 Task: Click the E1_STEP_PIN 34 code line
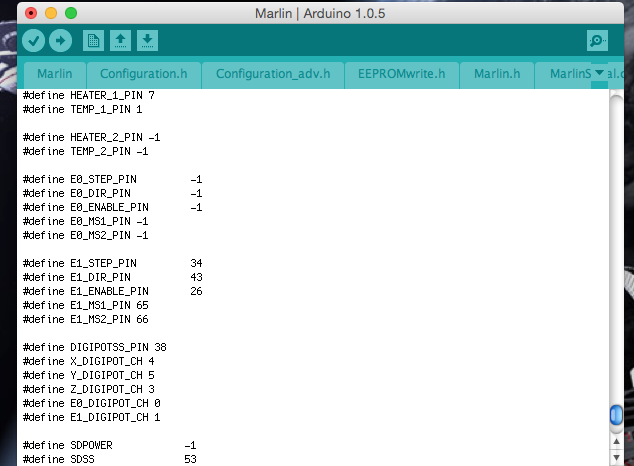click(112, 263)
